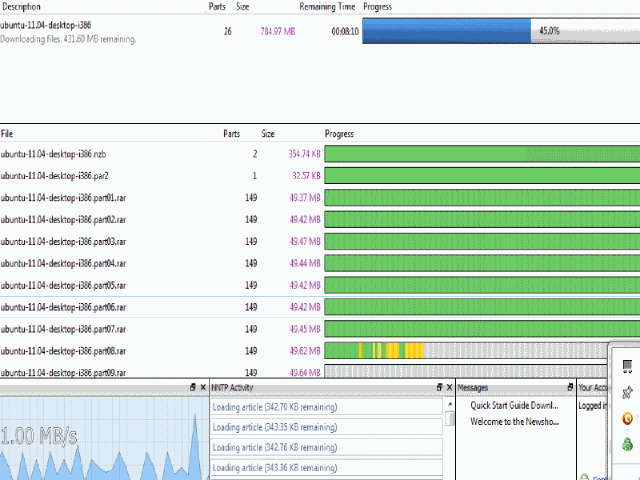The image size is (640, 480).
Task: Click the orange round tray icon
Action: 627,418
